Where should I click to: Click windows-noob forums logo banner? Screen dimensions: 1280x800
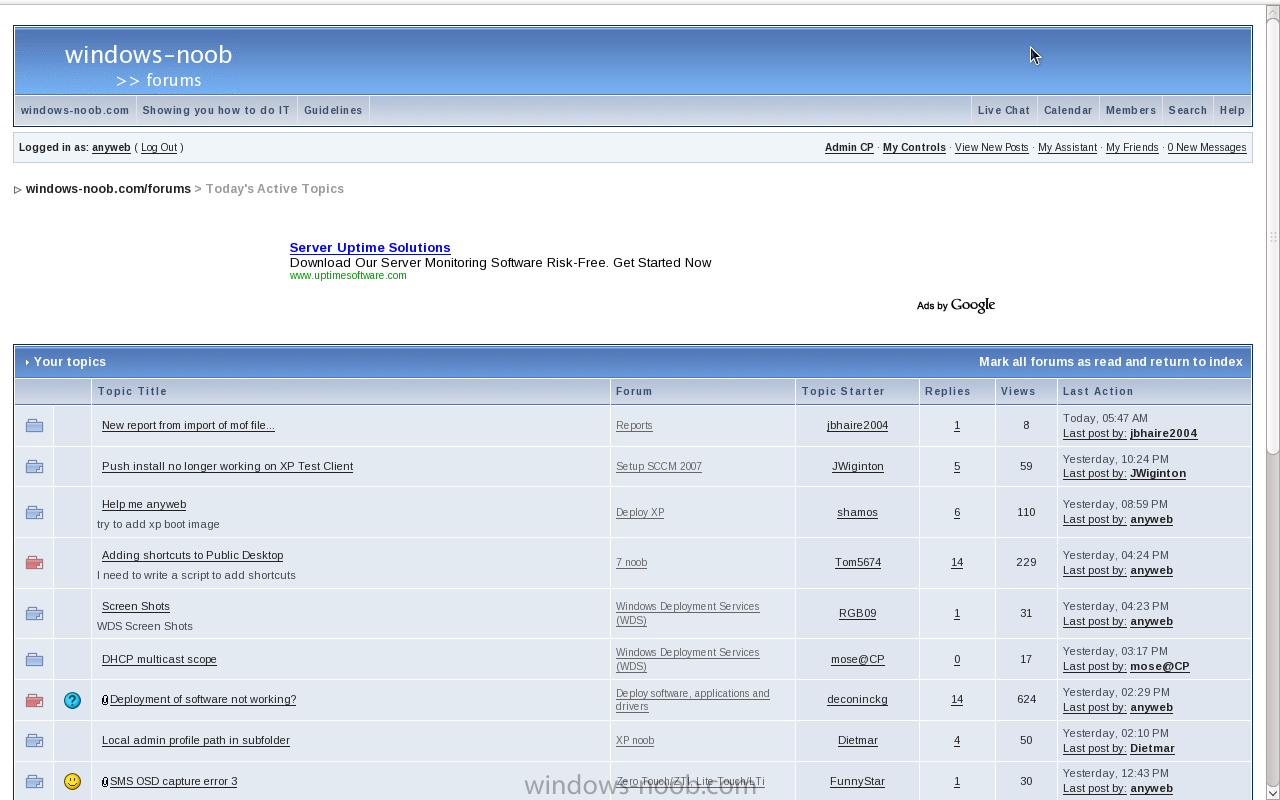(x=148, y=66)
